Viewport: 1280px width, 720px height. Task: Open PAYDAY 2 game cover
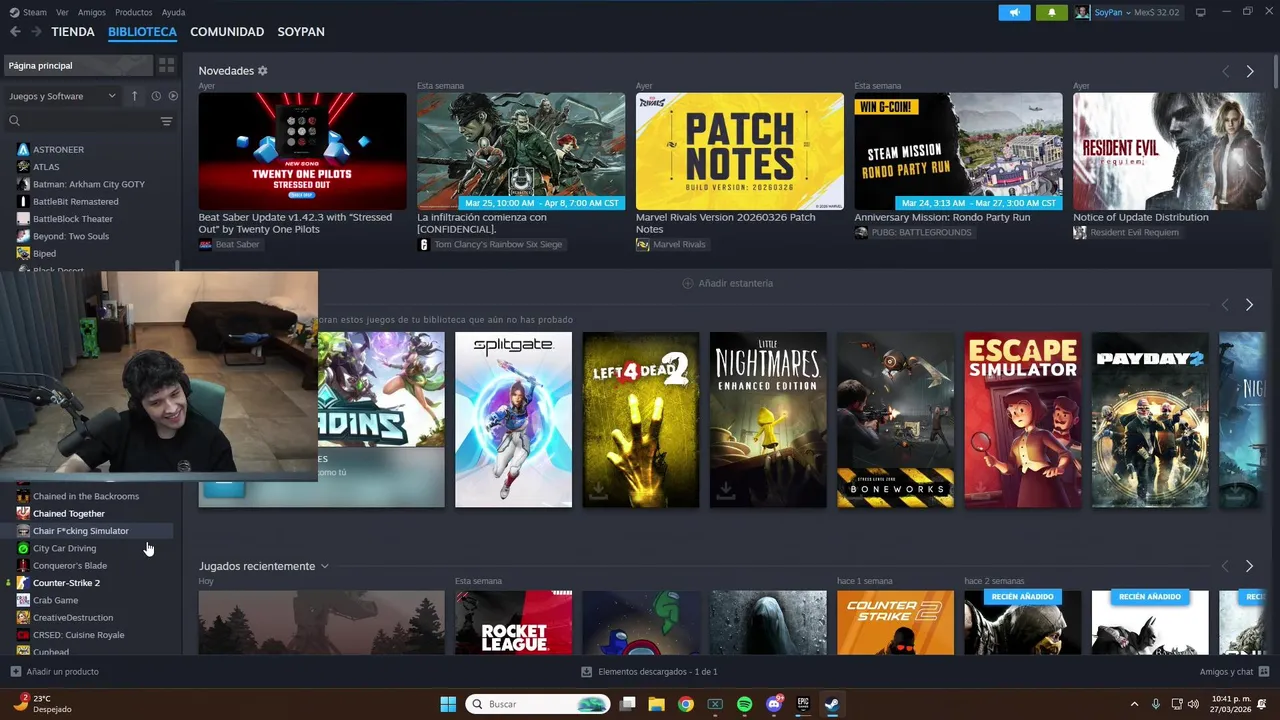click(1150, 420)
